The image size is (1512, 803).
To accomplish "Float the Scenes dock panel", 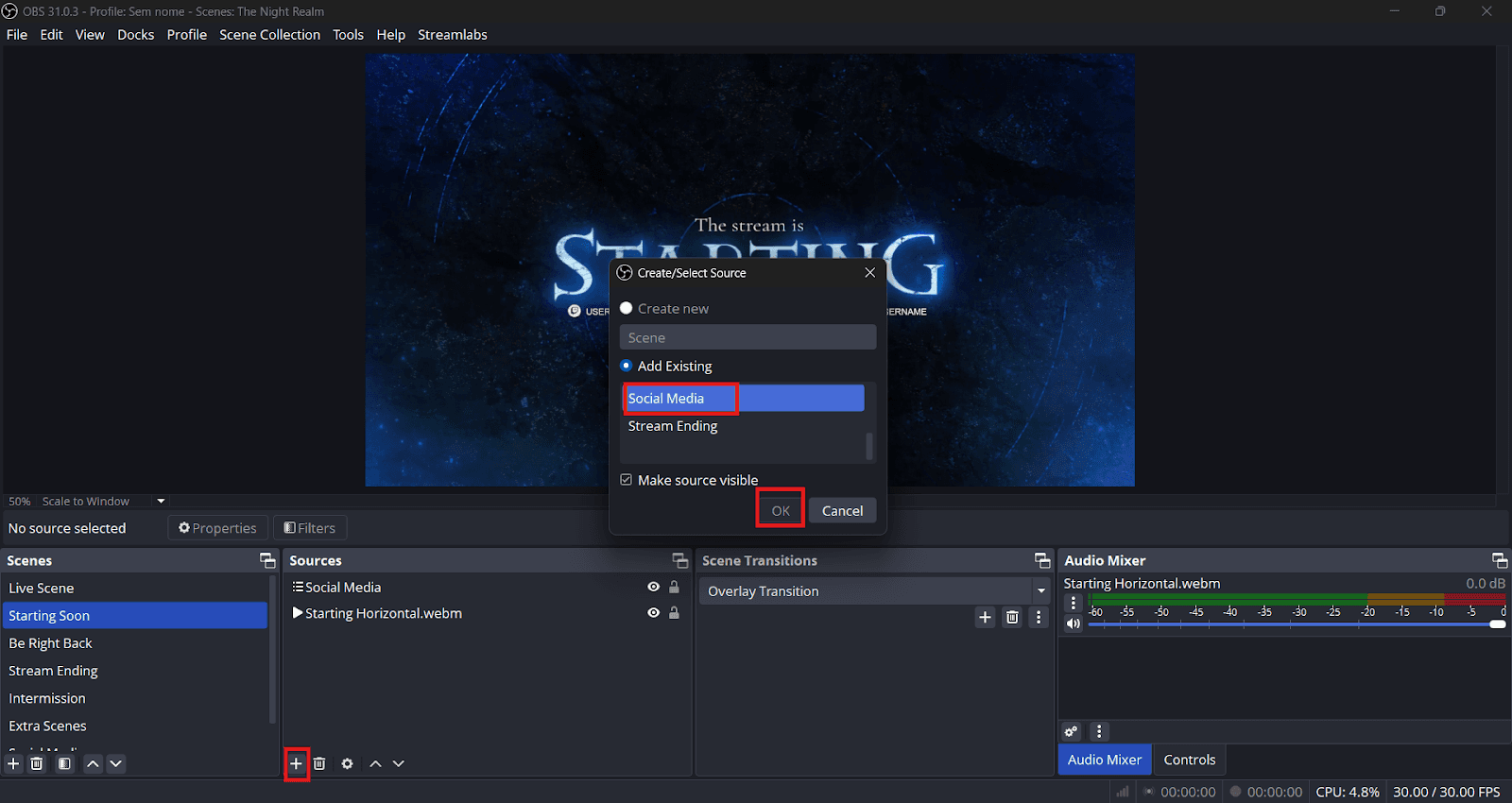I will [267, 560].
